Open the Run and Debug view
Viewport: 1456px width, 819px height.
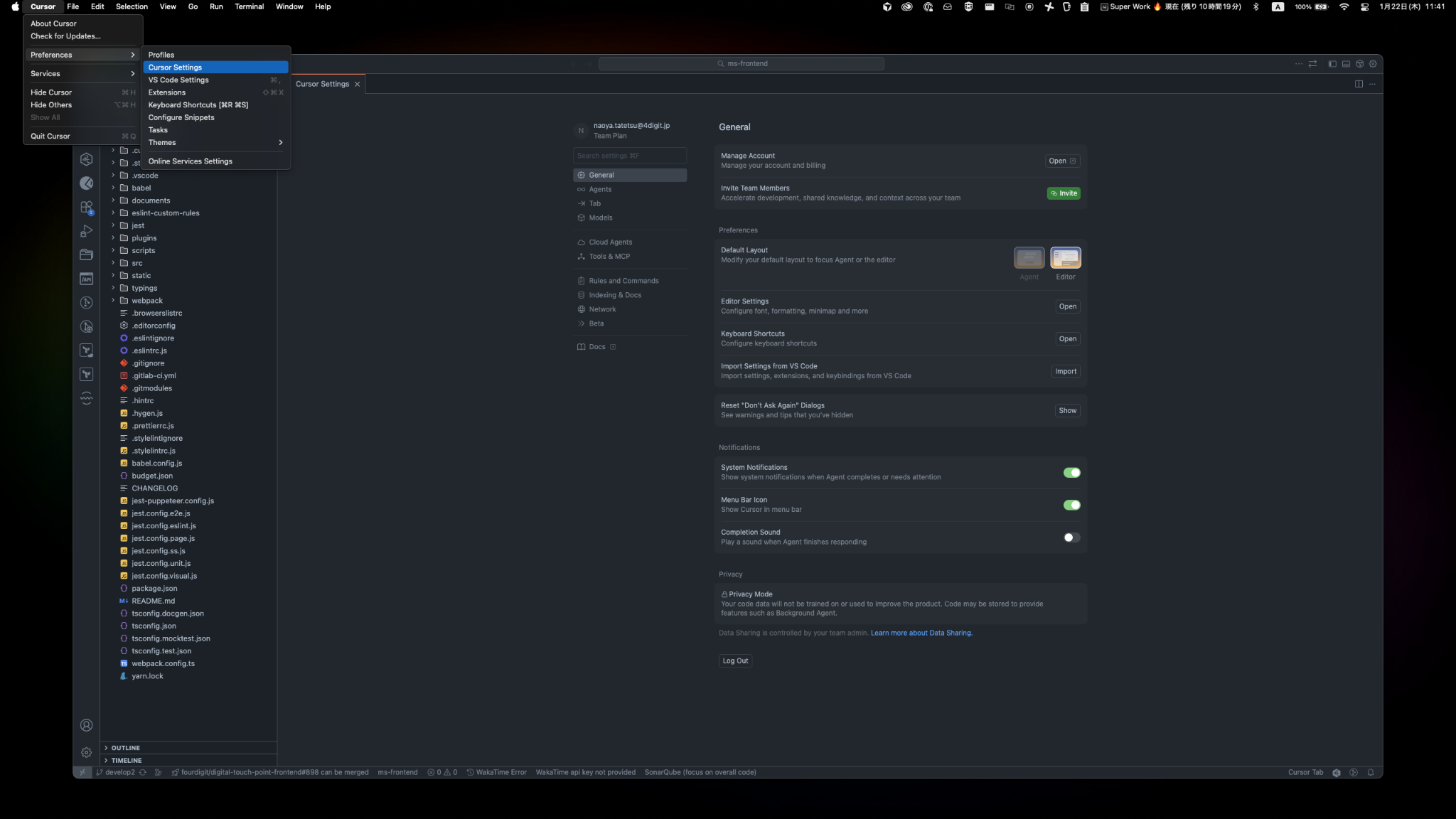coord(87,231)
